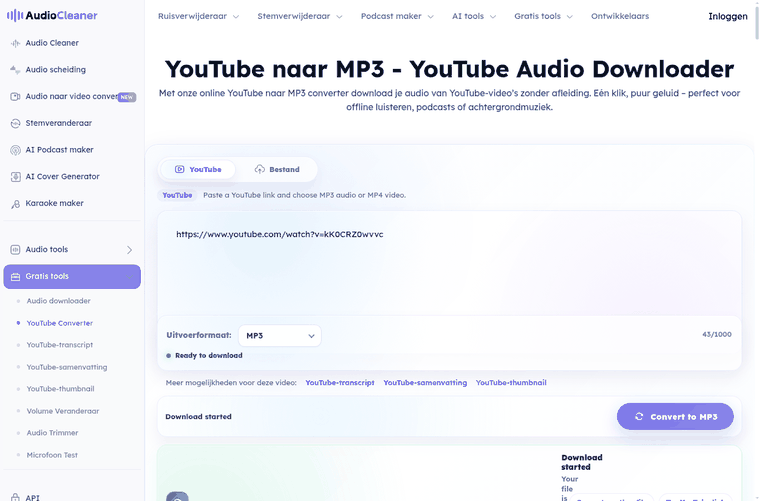Follow YouTube-samenvatting link below input

[x=425, y=383]
